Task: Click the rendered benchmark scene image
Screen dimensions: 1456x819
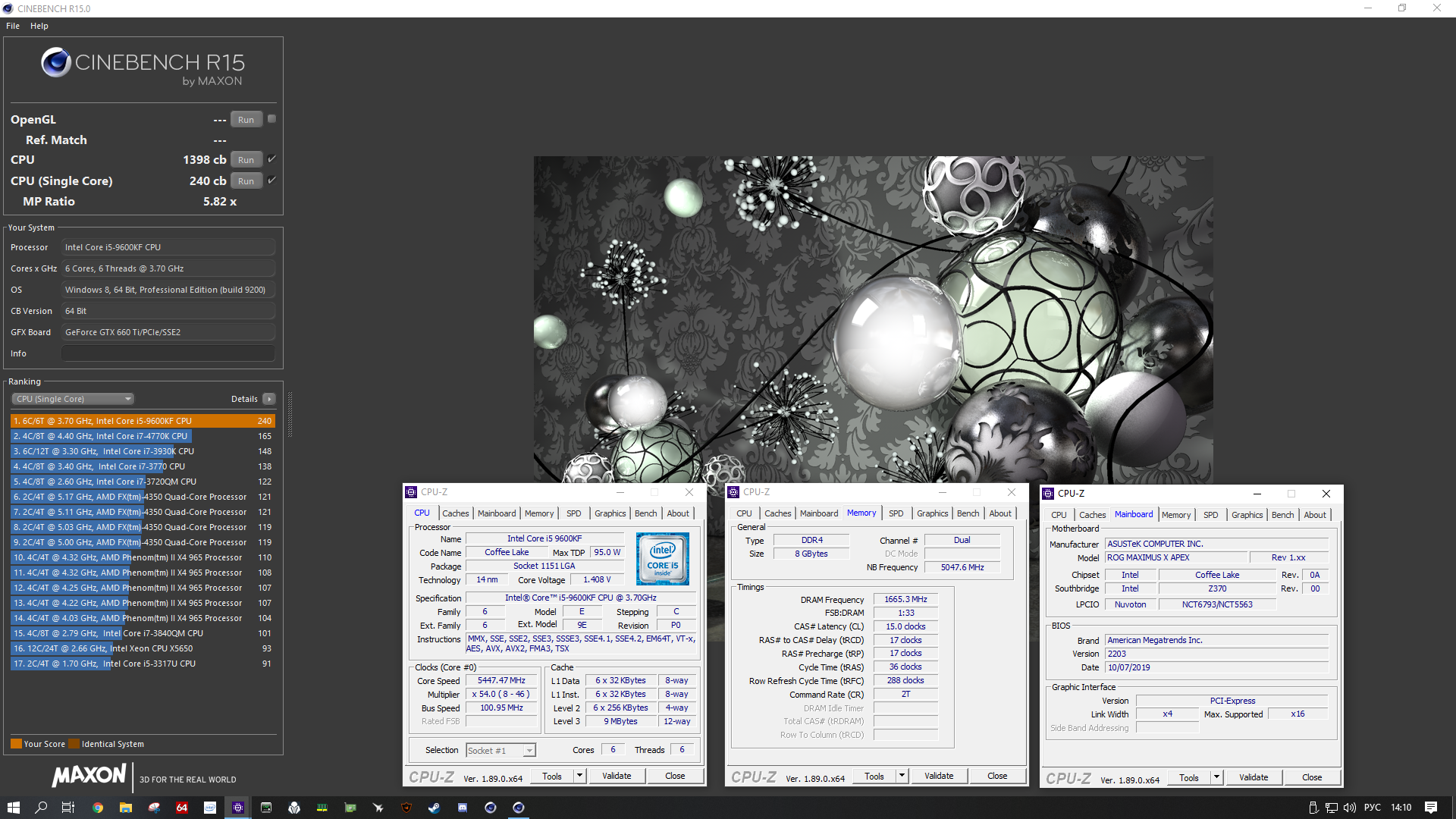Action: (x=873, y=319)
